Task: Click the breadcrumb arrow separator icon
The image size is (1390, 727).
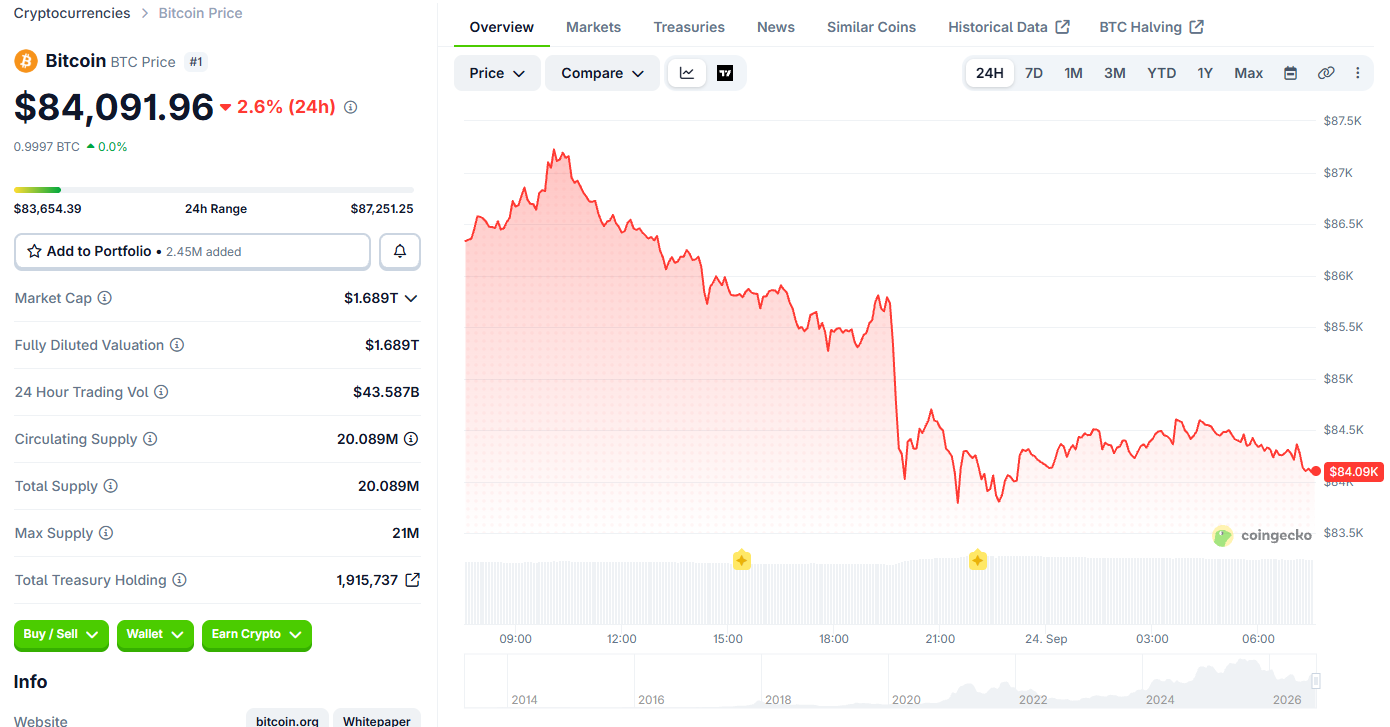Action: (145, 13)
